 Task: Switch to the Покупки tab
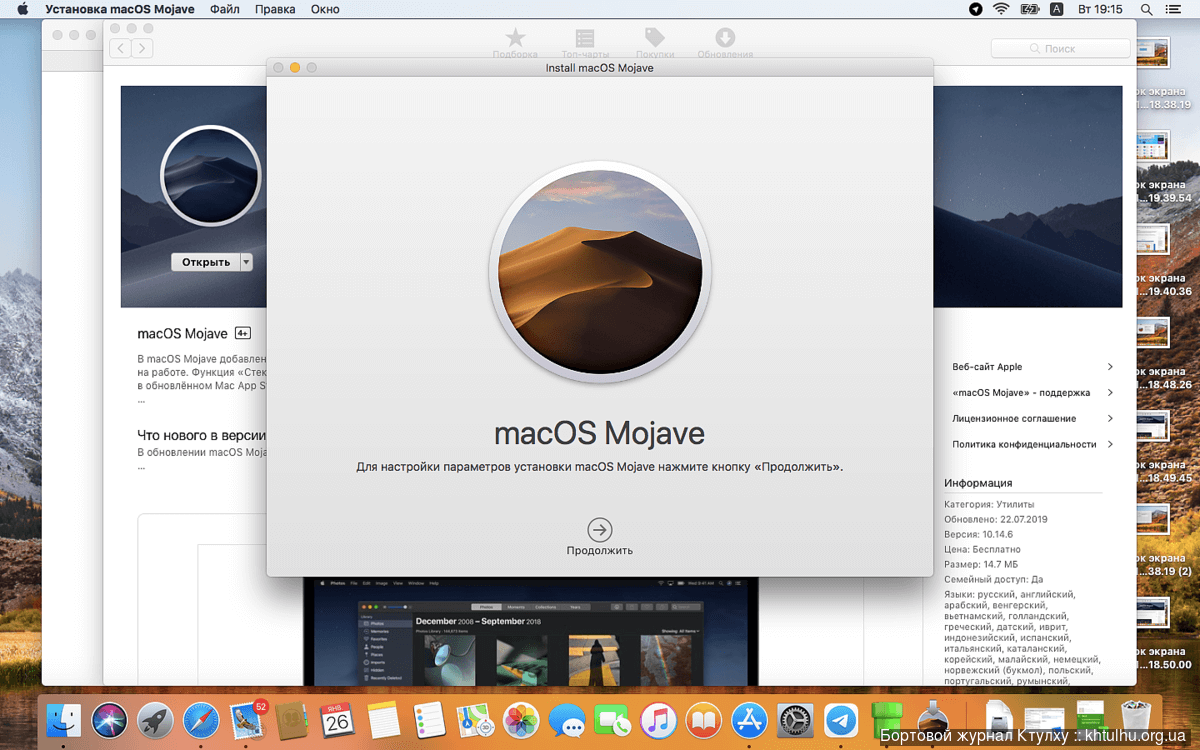(x=655, y=43)
